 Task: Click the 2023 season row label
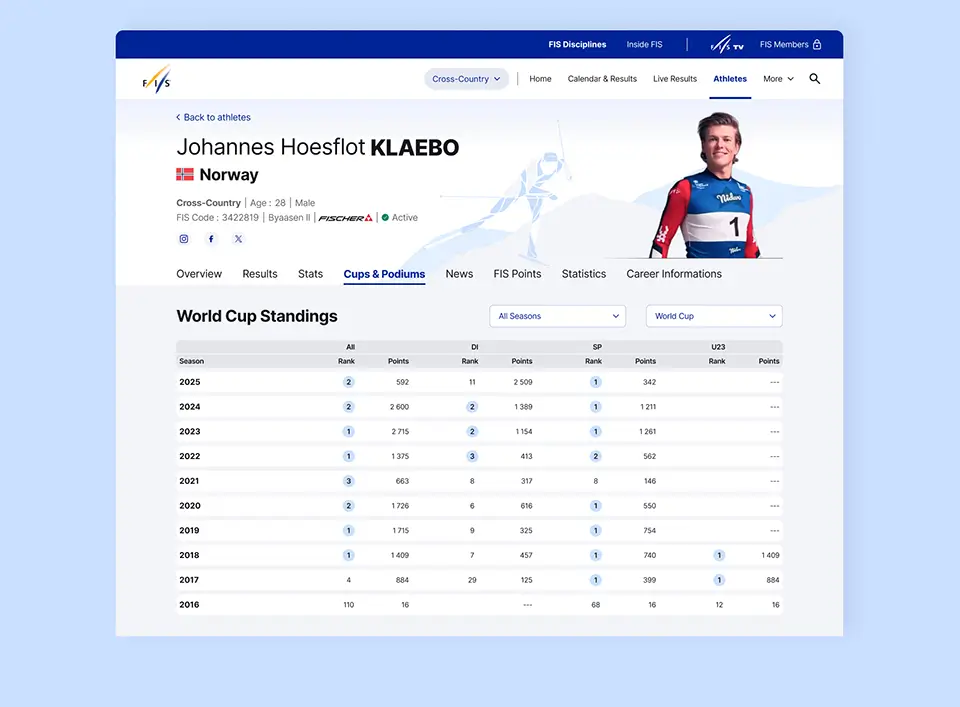190,432
